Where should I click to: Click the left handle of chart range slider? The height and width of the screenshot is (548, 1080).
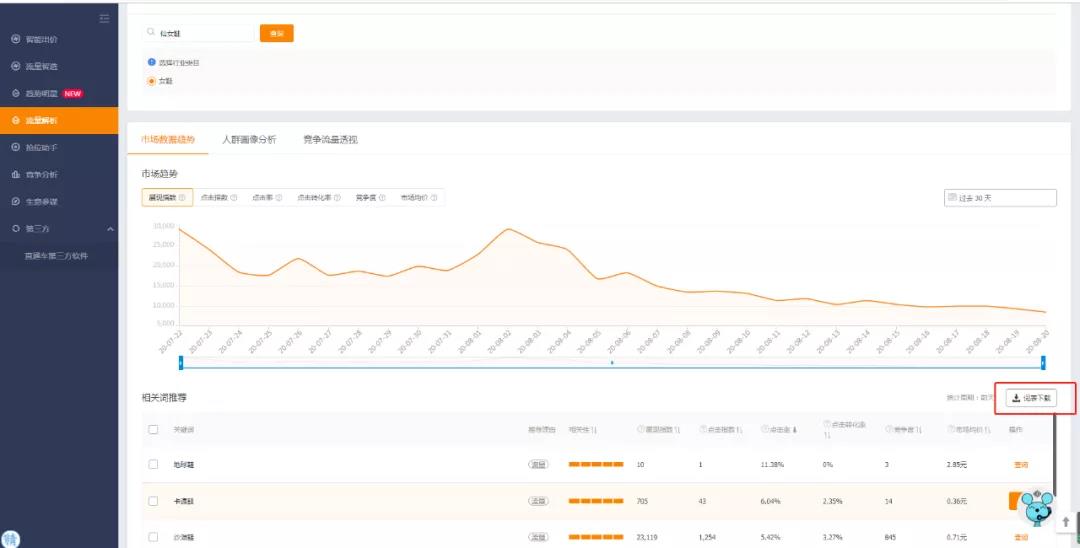180,361
